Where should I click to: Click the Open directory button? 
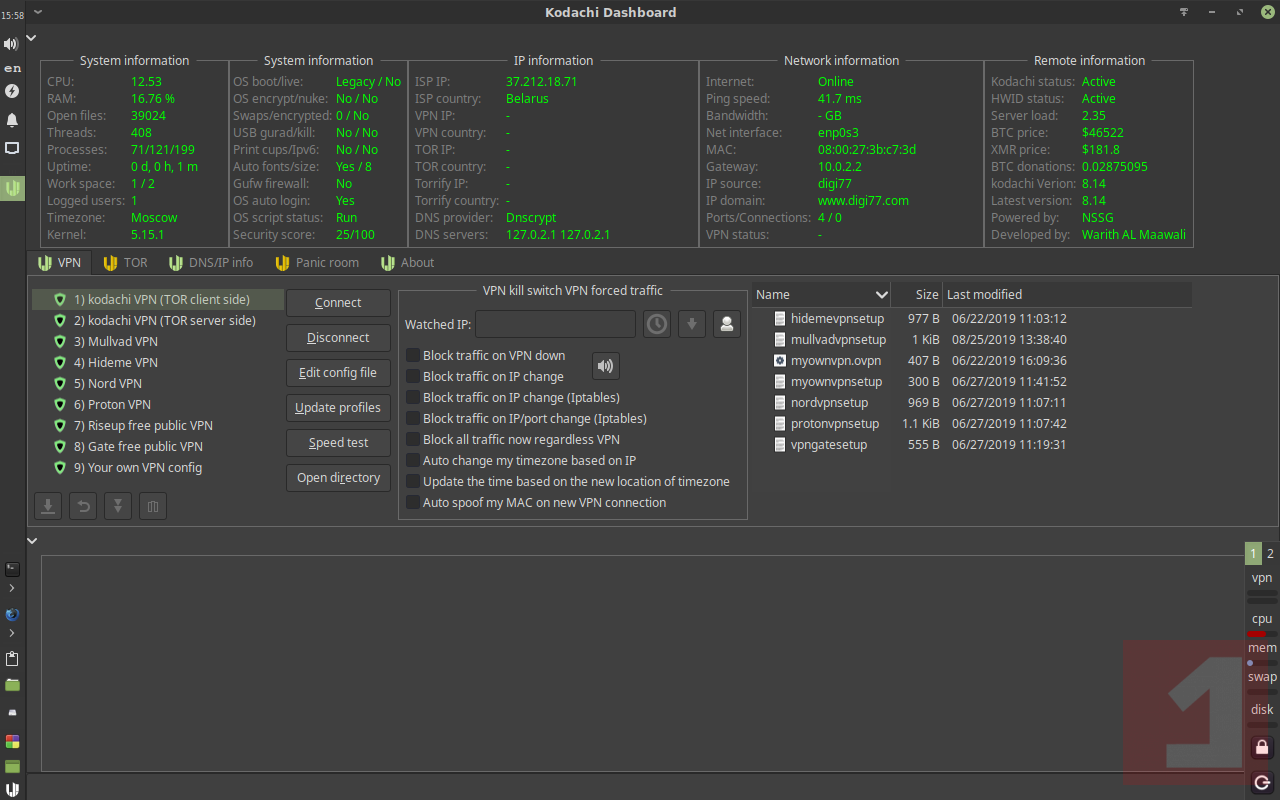338,478
